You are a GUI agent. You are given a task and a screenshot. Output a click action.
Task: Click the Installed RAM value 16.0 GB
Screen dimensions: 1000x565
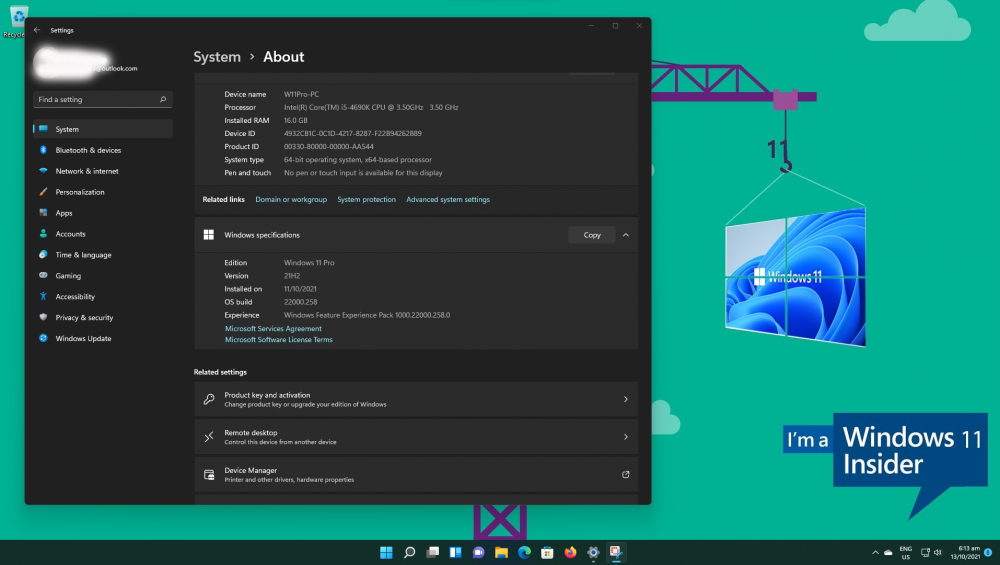295,121
